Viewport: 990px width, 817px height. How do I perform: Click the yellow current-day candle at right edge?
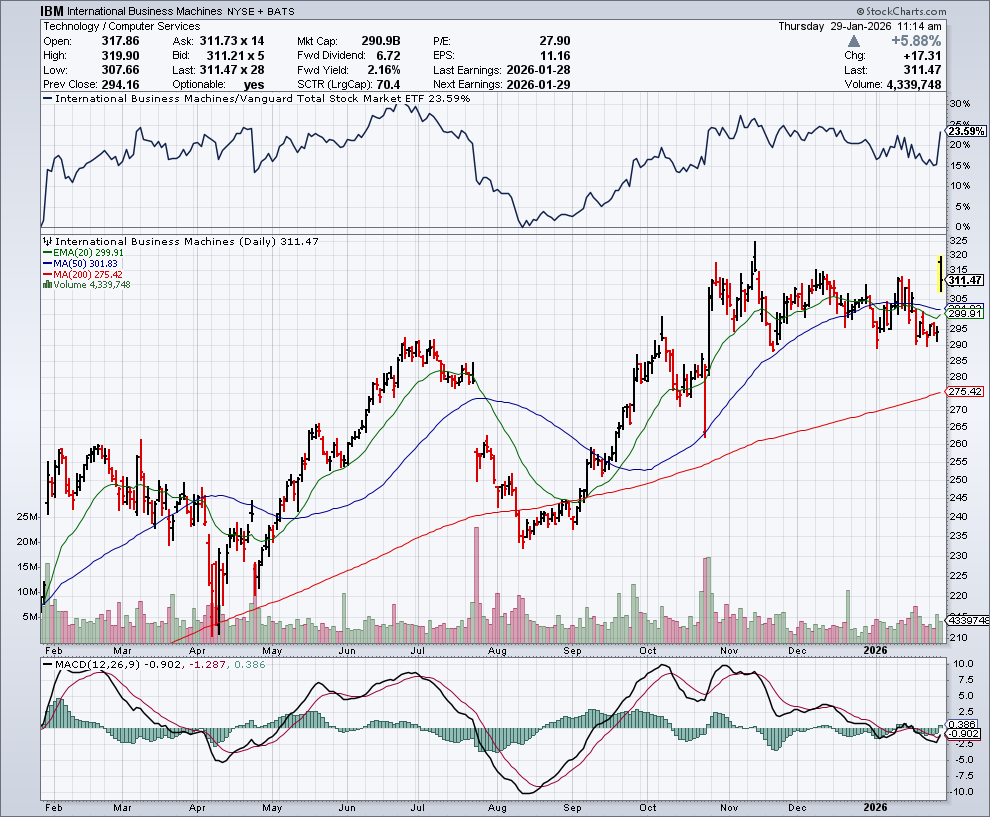pos(939,274)
